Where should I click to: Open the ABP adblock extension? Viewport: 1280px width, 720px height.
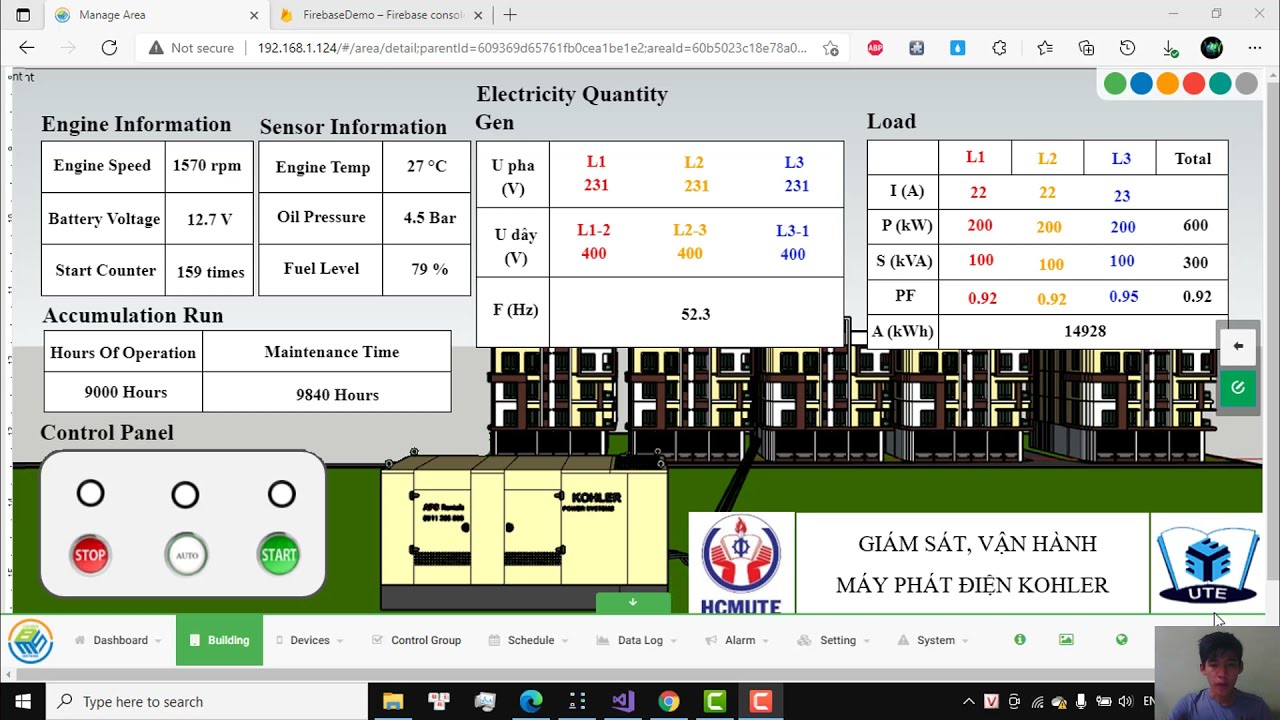tap(875, 48)
